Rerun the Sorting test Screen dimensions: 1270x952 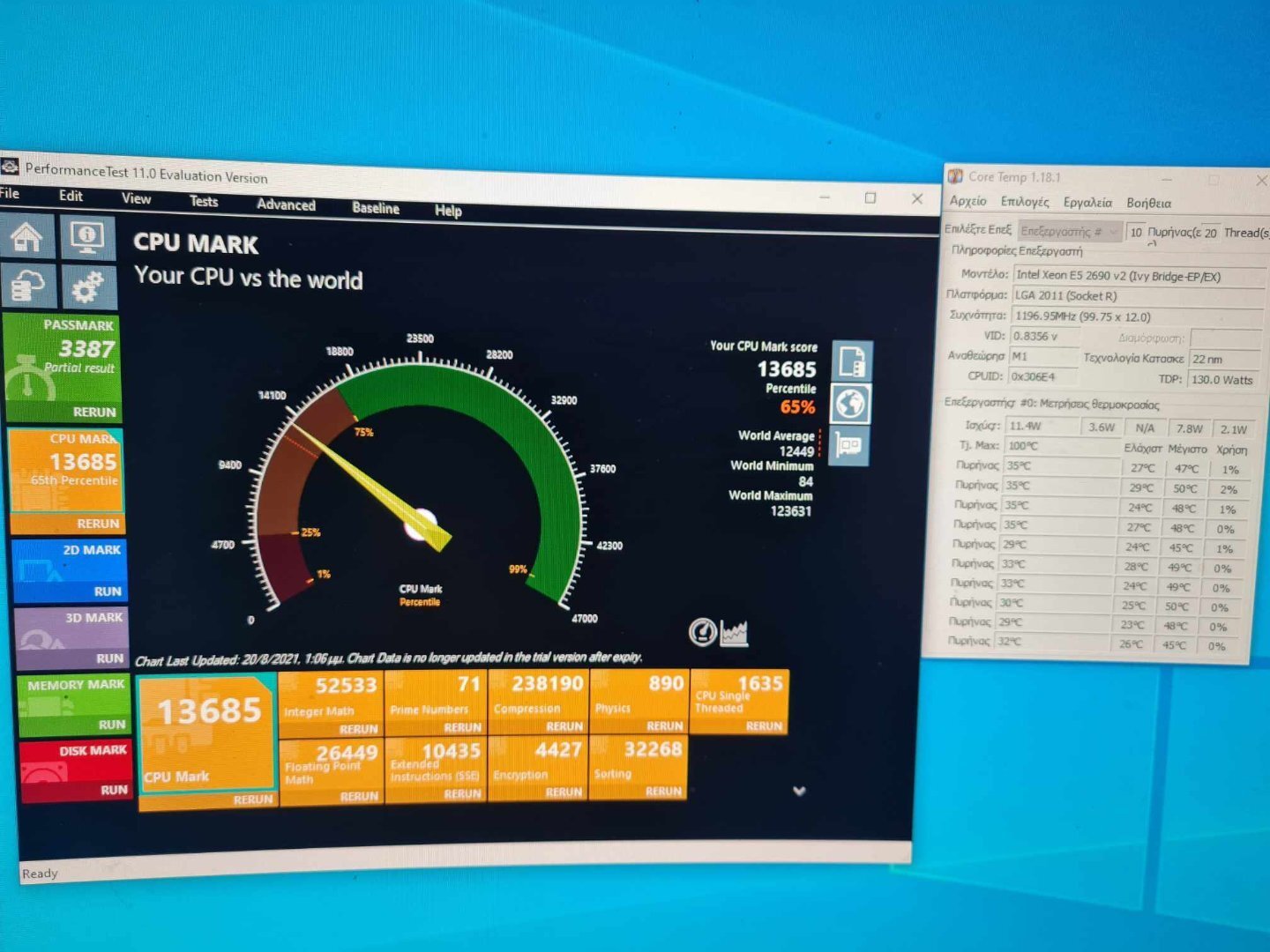point(663,792)
